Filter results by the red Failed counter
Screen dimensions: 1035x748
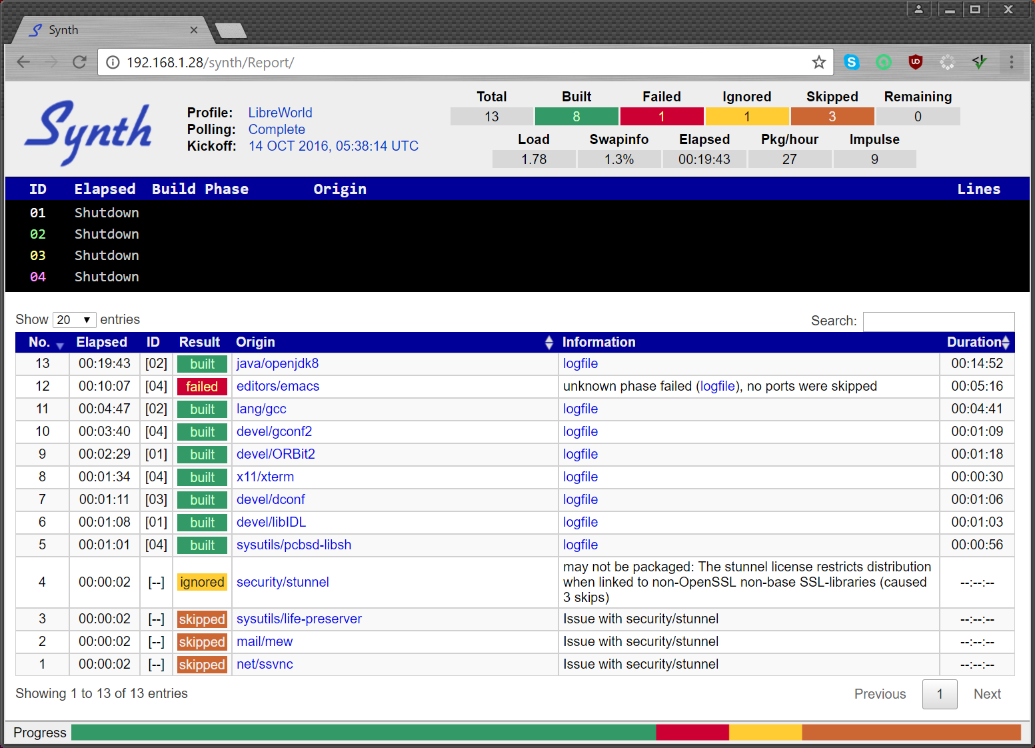661,116
